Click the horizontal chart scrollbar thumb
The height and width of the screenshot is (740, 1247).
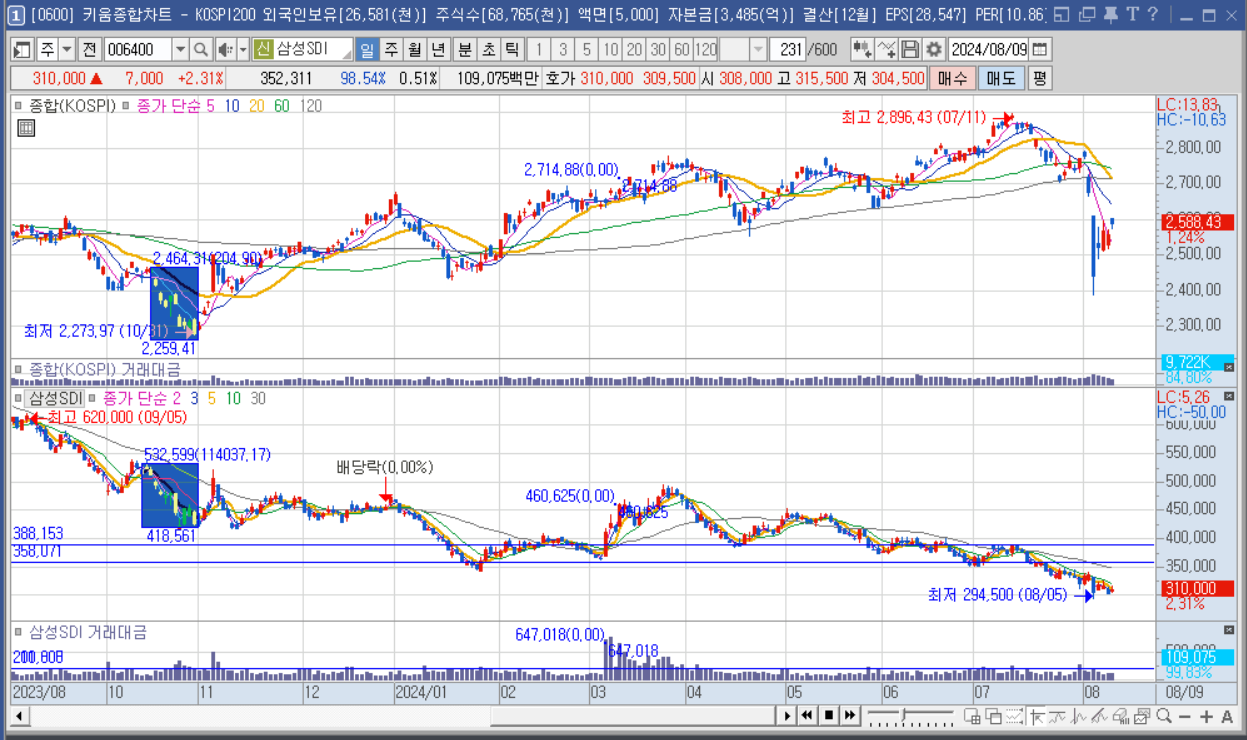(633, 715)
